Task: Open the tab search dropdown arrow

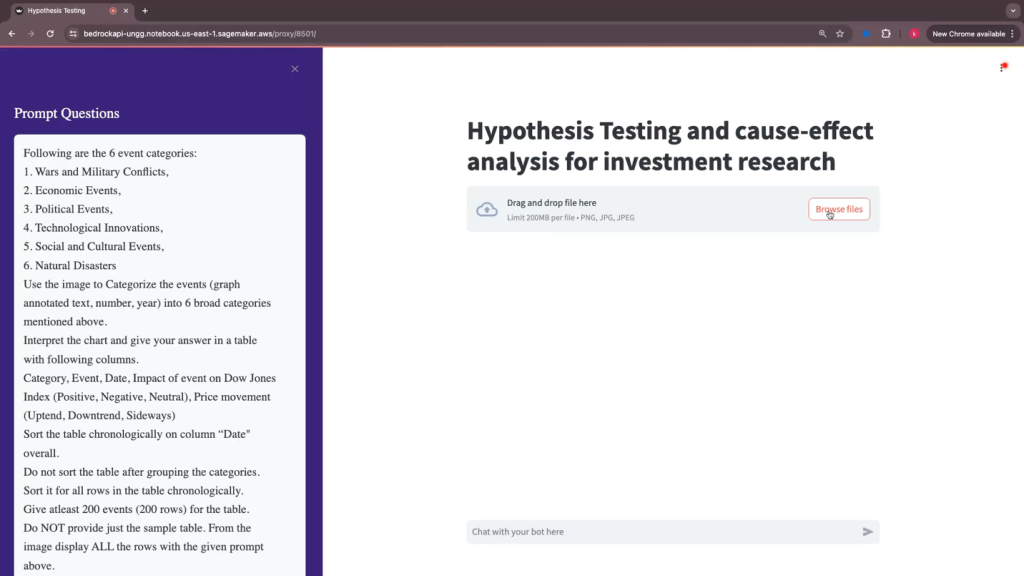Action: (x=1013, y=10)
